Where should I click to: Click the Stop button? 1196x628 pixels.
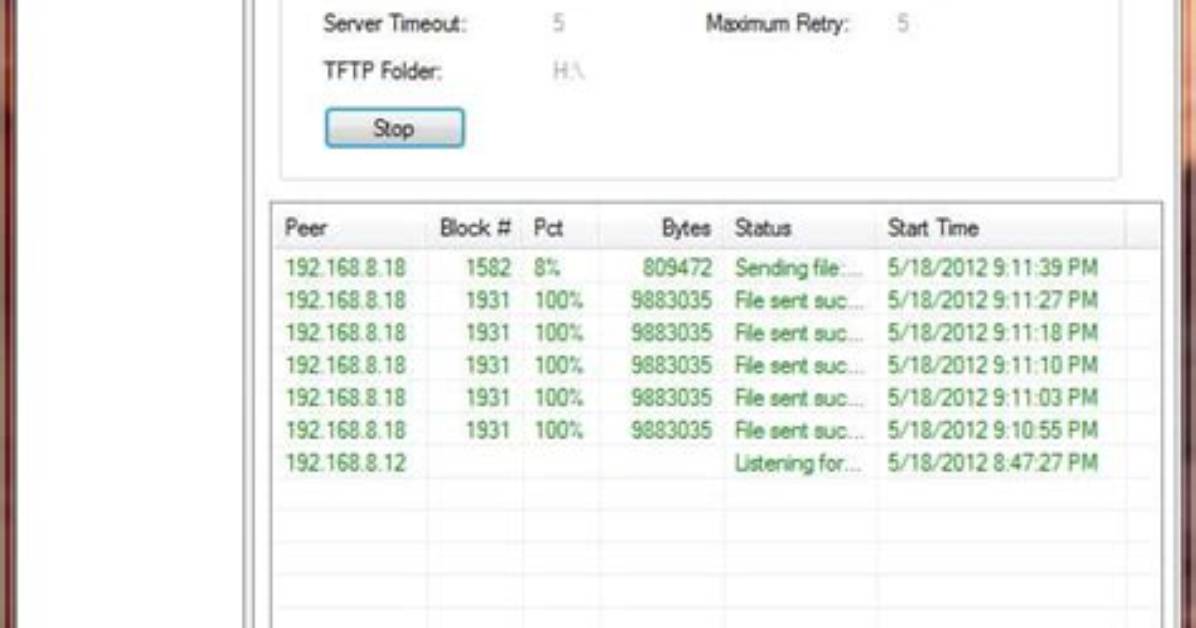[x=394, y=128]
